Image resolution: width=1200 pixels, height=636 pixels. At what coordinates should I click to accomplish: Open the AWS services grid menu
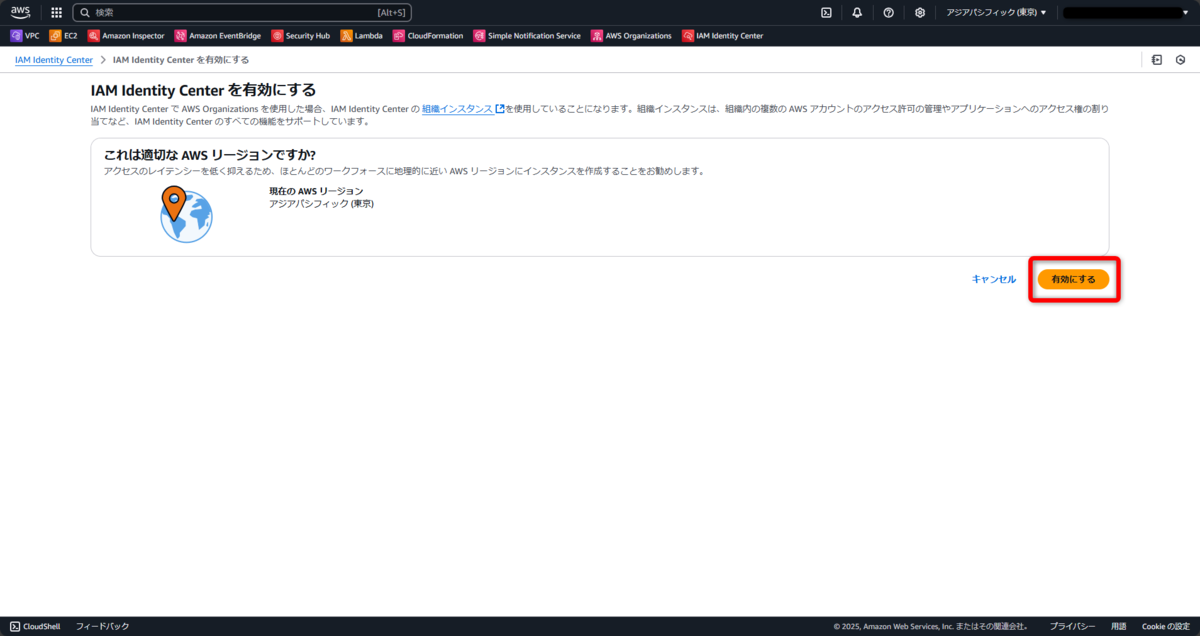(56, 13)
